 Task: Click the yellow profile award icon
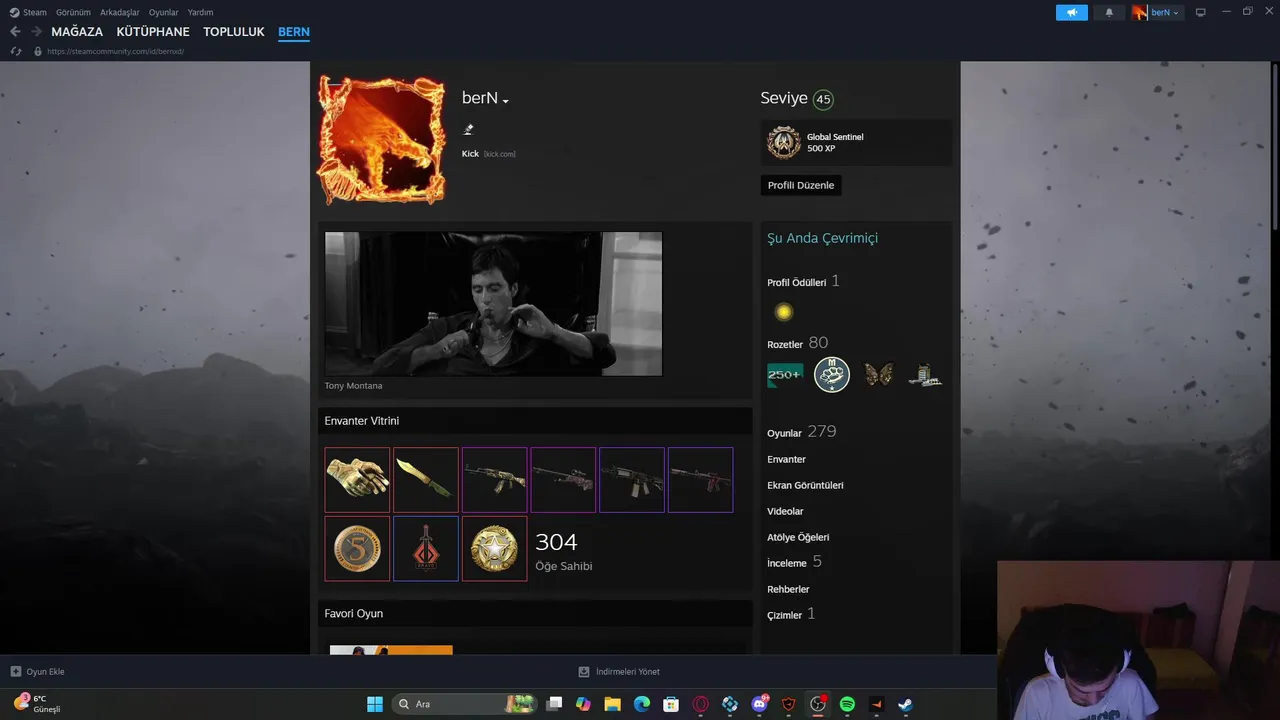[x=784, y=313]
